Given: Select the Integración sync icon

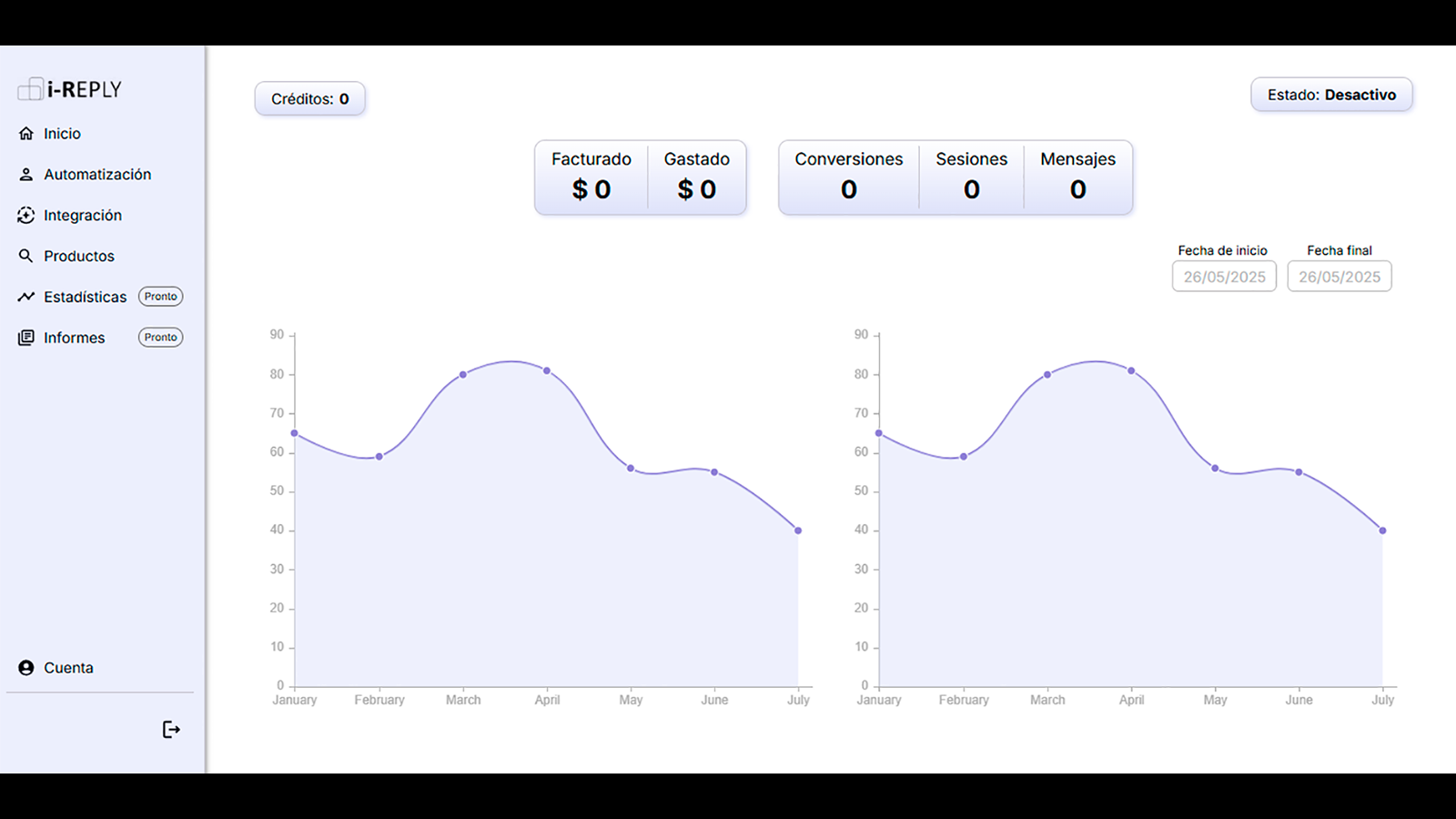Looking at the screenshot, I should coord(26,216).
